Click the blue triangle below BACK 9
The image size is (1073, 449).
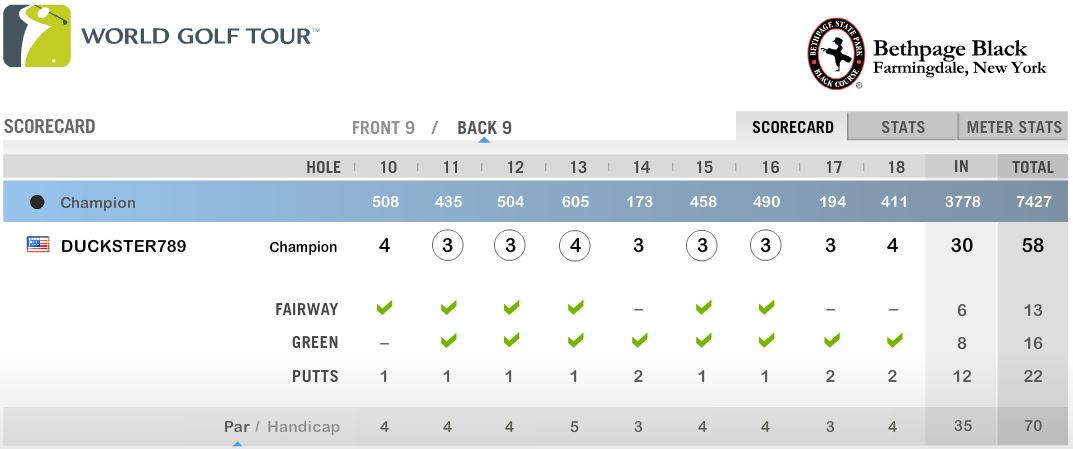click(484, 140)
